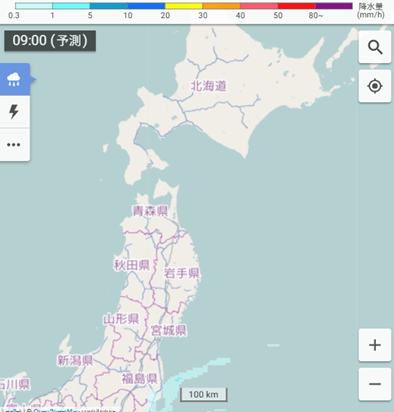Click the red 50-80 legend swatch
394x412 pixels.
pos(296,6)
